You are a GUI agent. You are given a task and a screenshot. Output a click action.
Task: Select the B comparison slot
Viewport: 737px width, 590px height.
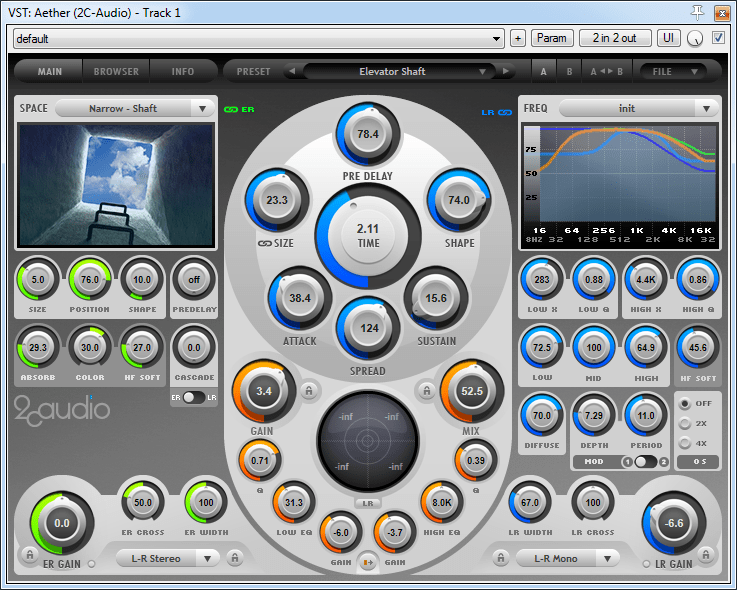(569, 71)
